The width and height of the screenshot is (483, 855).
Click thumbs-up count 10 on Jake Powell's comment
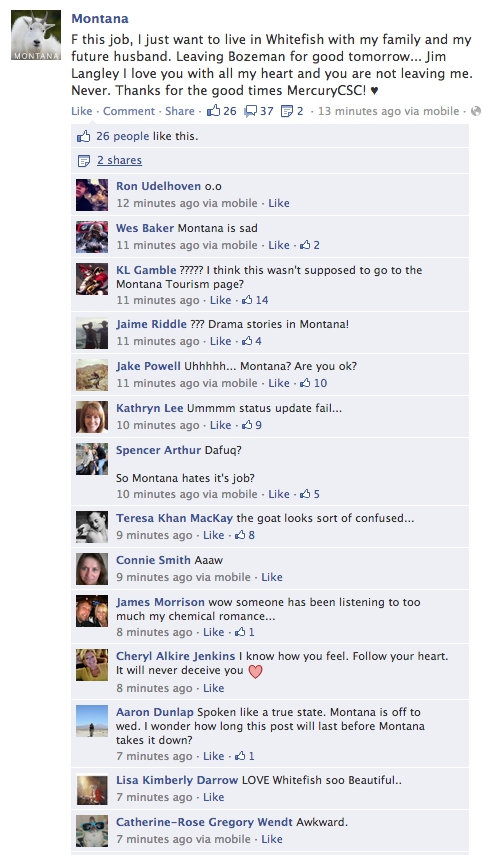313,383
